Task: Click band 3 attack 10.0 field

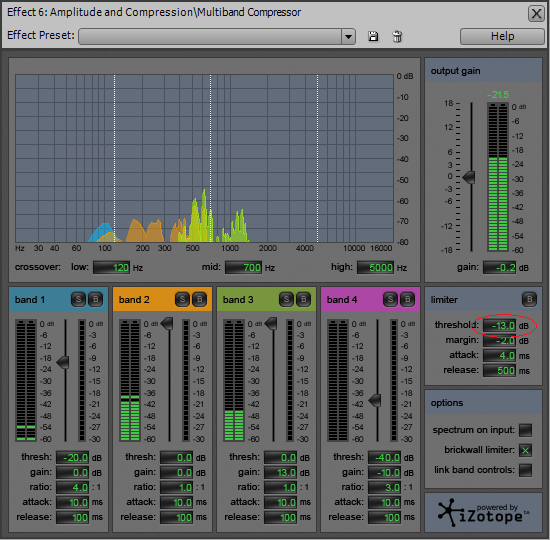Action: coord(281,502)
